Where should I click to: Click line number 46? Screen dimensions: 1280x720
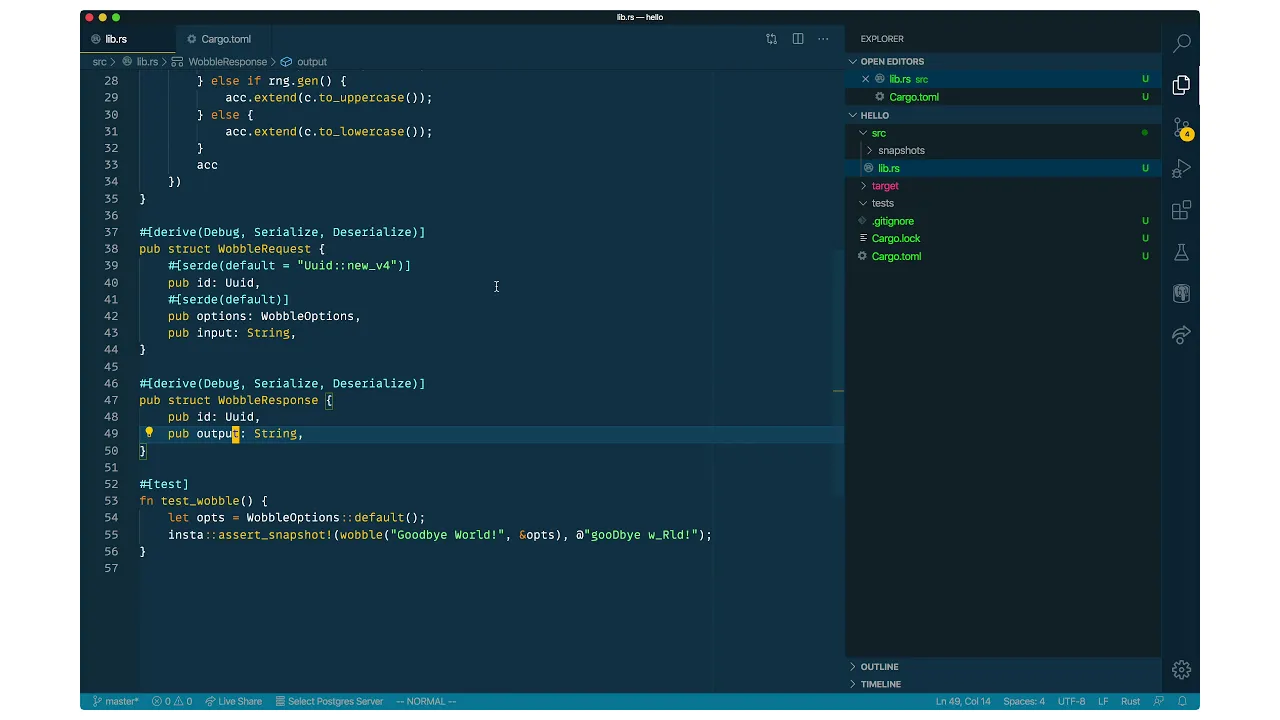pos(112,383)
